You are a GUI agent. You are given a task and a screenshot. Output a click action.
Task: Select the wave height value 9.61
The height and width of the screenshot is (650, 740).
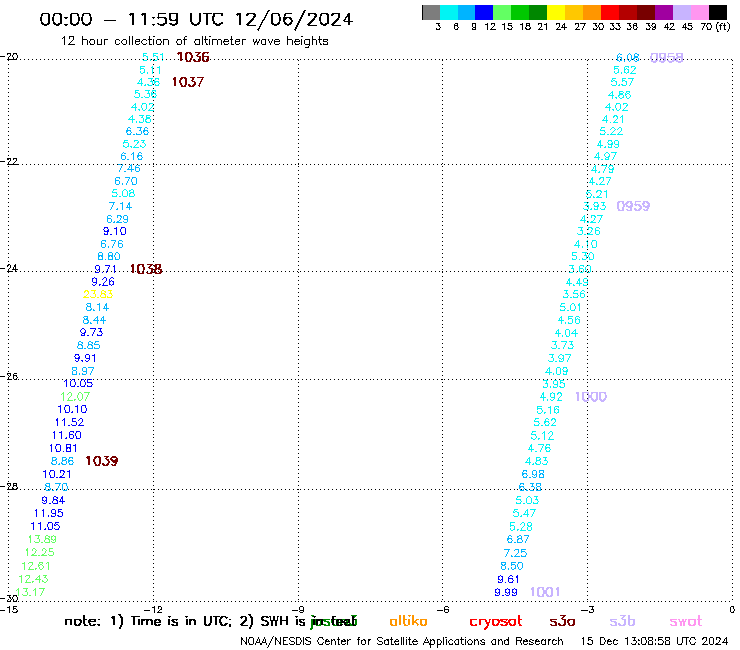tap(508, 579)
